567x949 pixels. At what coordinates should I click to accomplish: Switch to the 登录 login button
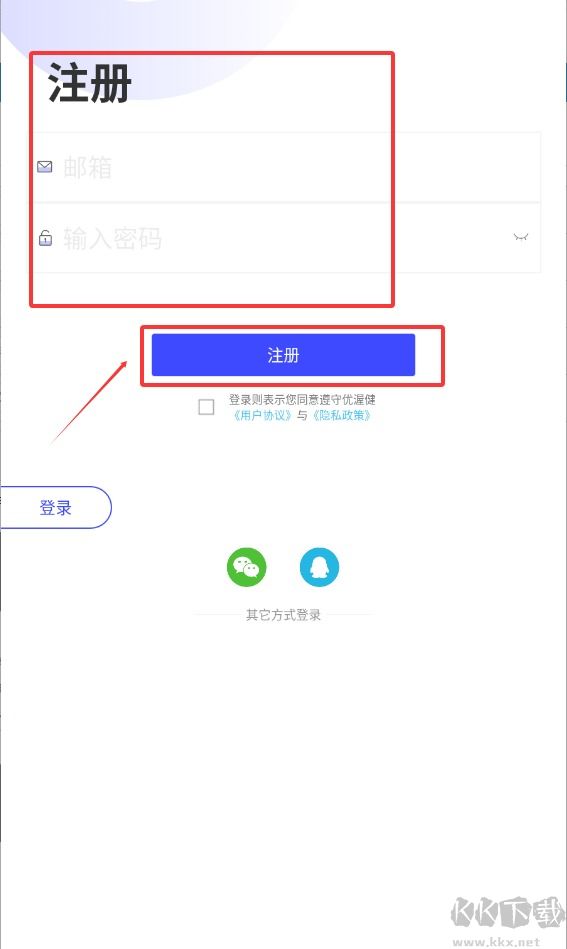coord(56,507)
